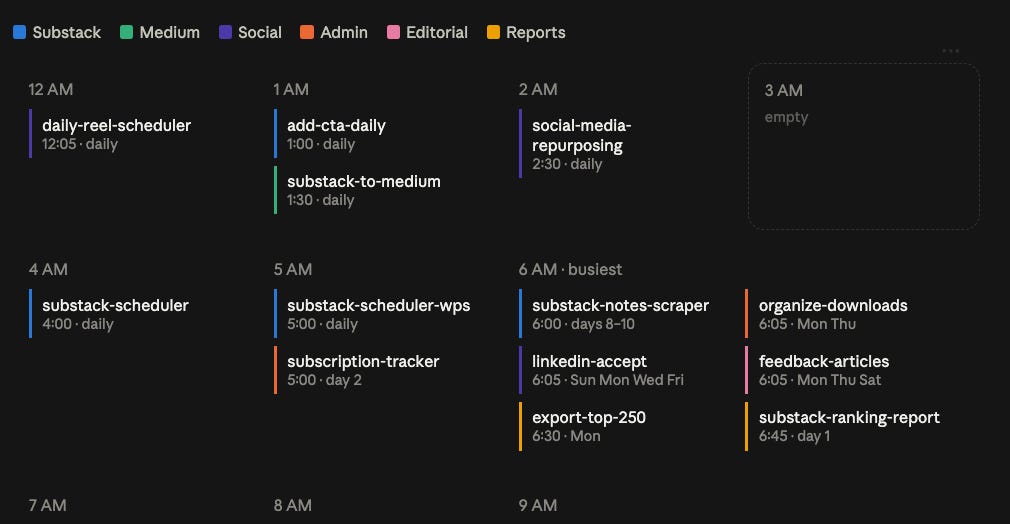The height and width of the screenshot is (524, 1010).
Task: Click the yellow Reports legend swatch
Action: tap(493, 32)
